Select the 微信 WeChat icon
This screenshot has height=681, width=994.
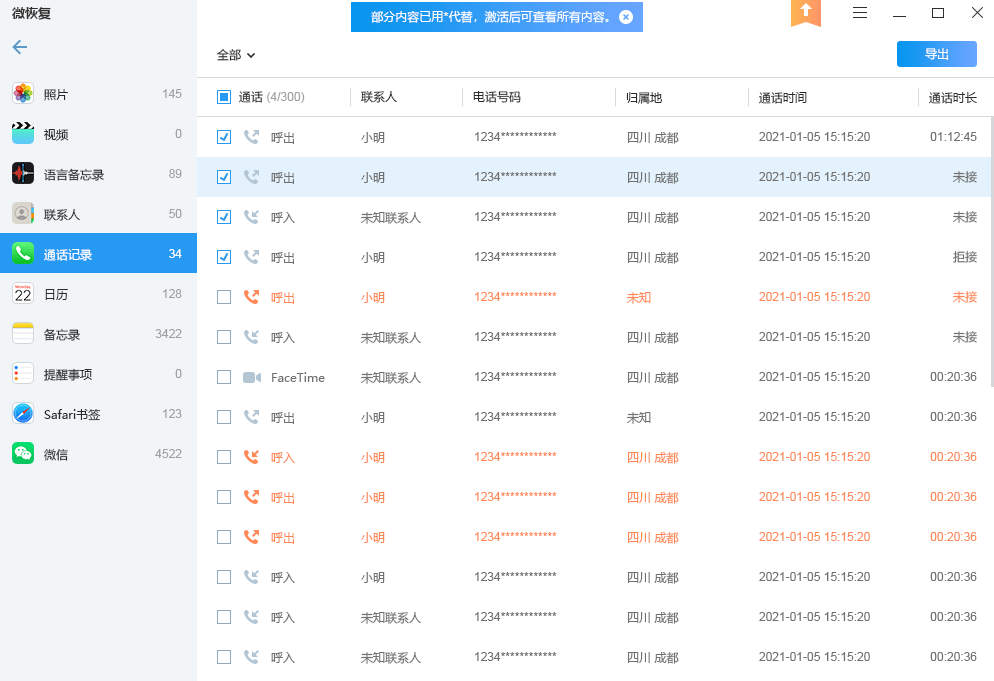23,454
